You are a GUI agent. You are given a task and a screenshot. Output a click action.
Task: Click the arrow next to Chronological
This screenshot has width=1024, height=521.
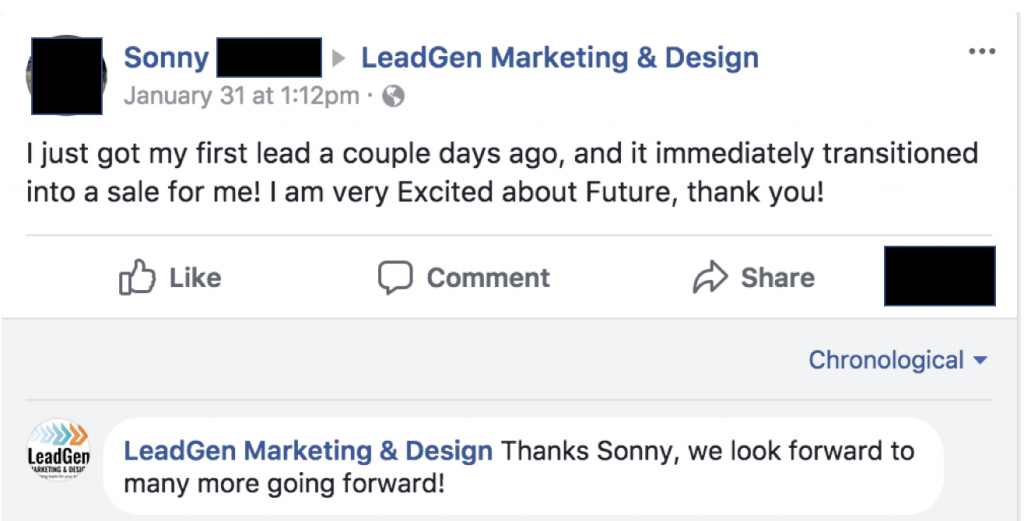pyautogui.click(x=980, y=361)
